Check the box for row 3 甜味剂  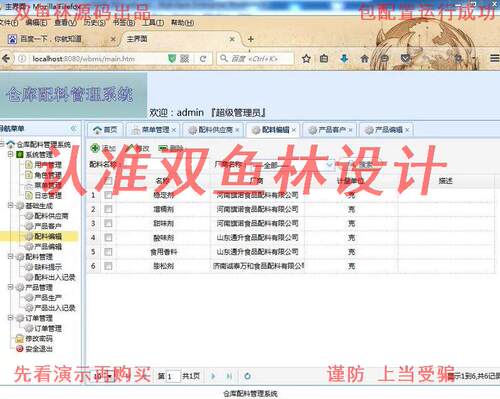click(x=108, y=223)
